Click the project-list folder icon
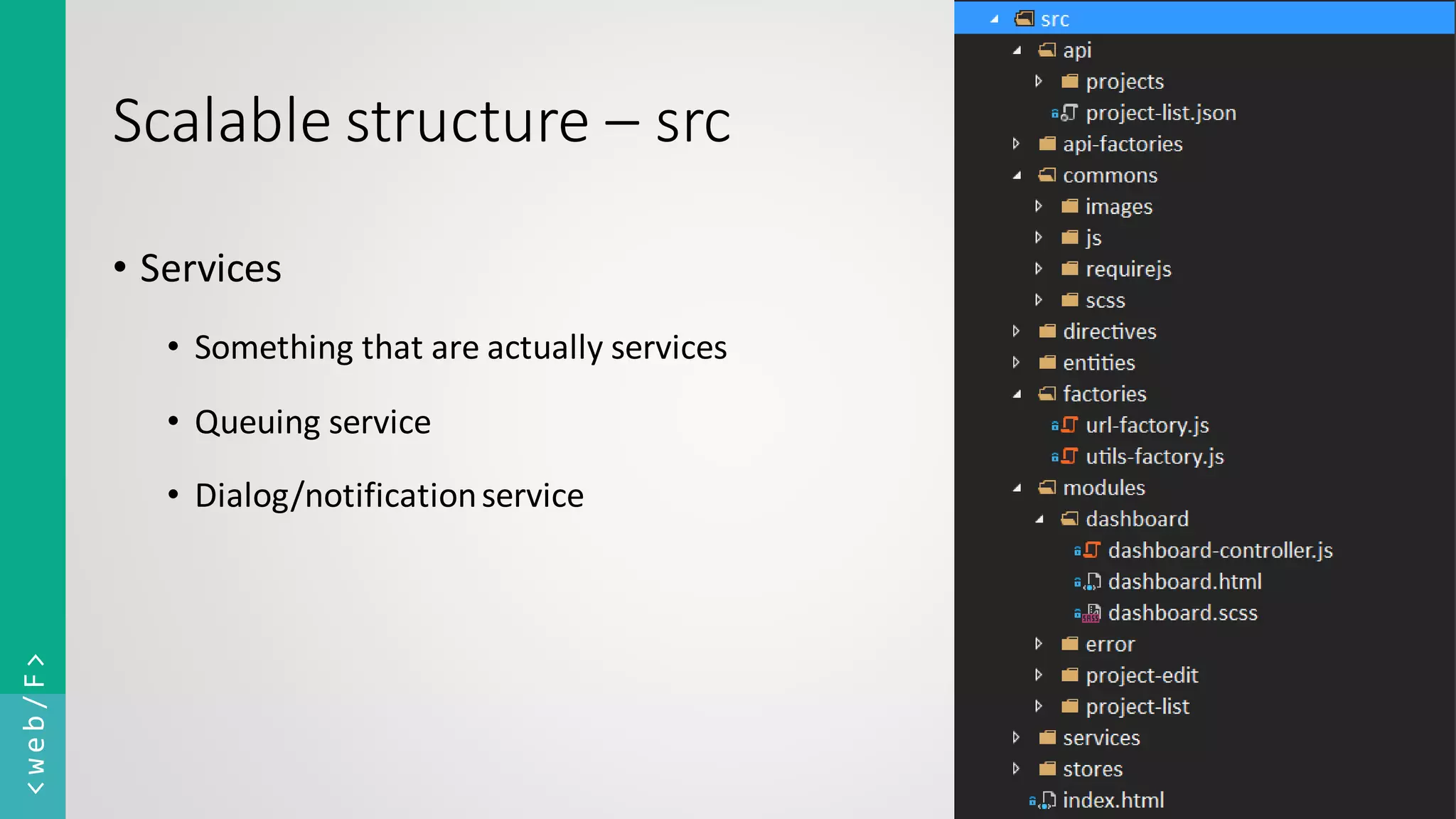This screenshot has width=1456, height=819. pyautogui.click(x=1070, y=706)
